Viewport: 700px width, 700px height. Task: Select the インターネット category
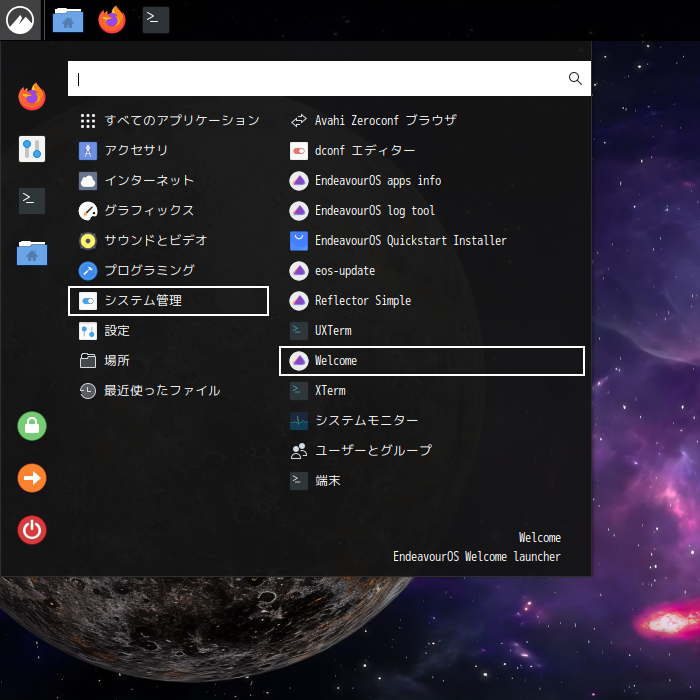[168, 180]
